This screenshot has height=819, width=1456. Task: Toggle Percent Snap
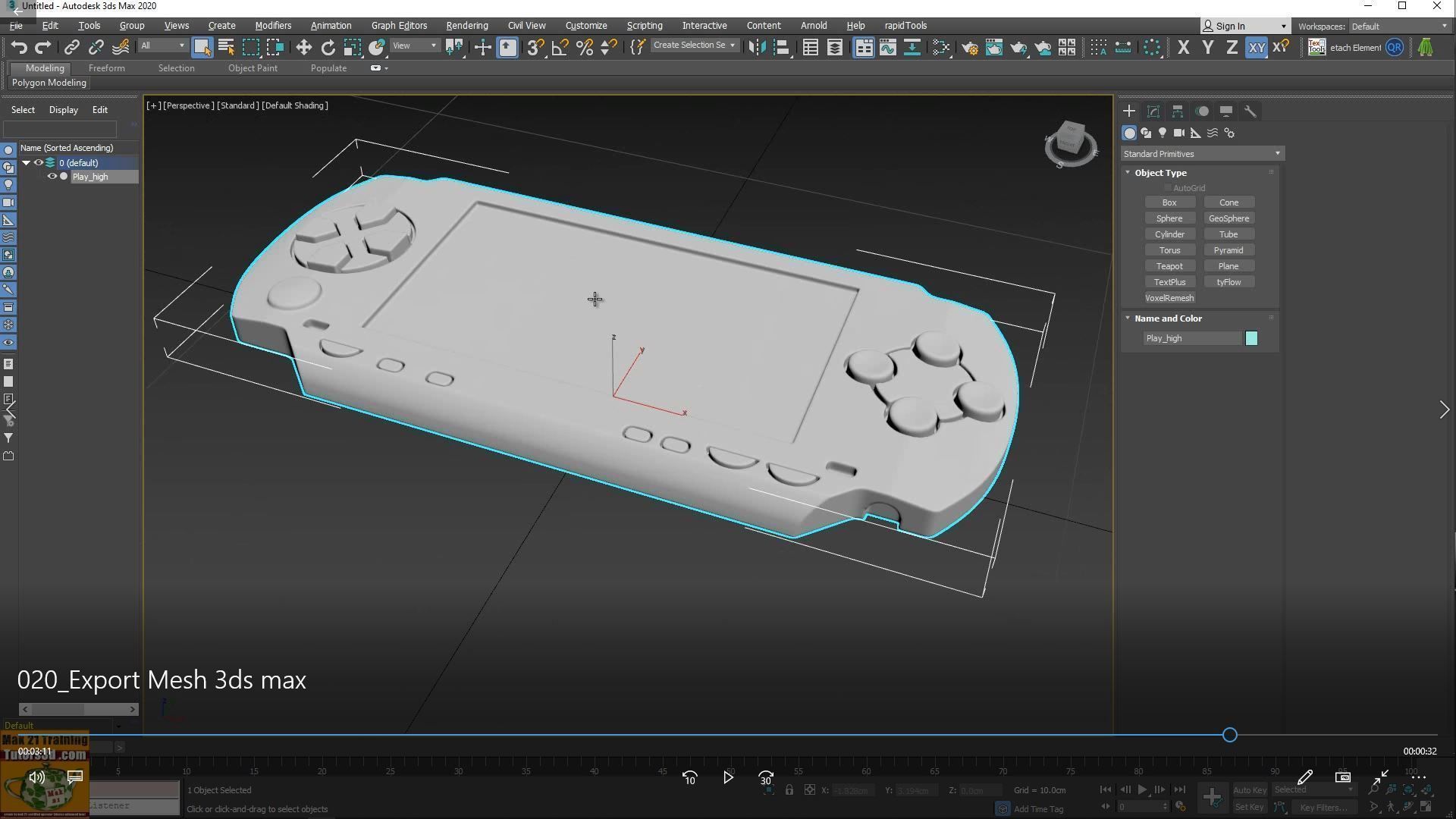coord(584,48)
